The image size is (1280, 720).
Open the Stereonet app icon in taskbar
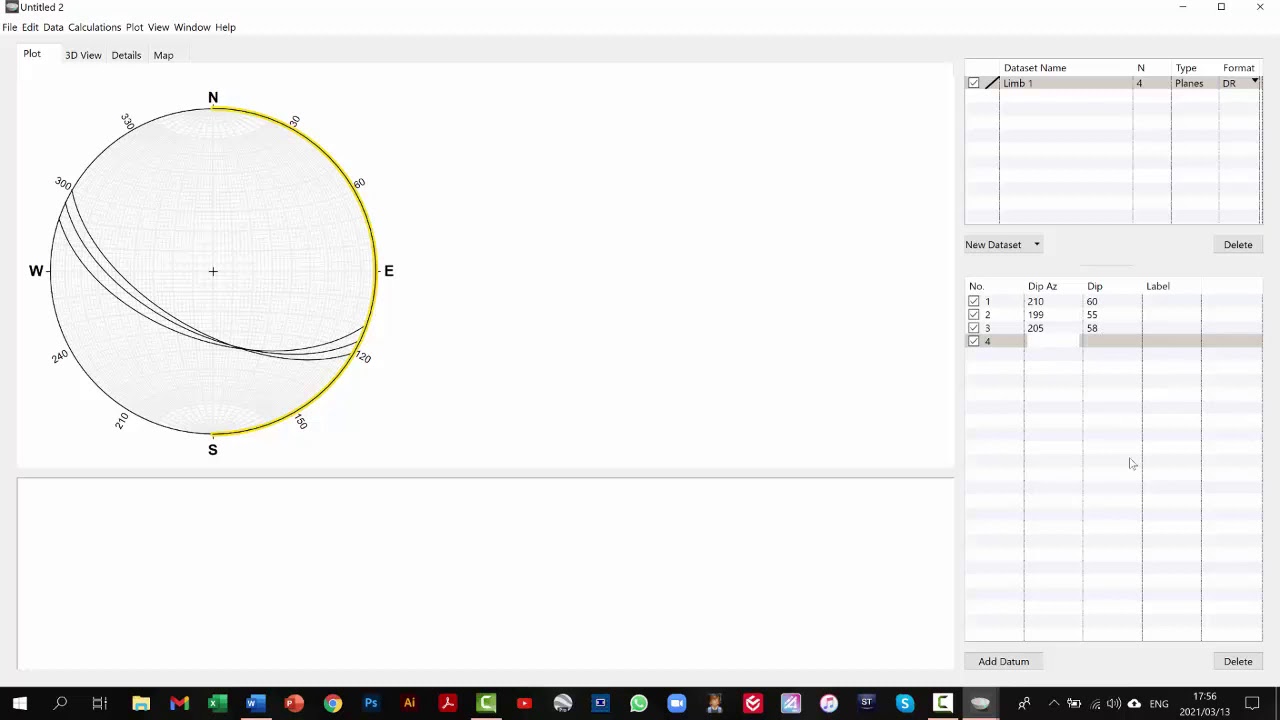click(x=980, y=704)
